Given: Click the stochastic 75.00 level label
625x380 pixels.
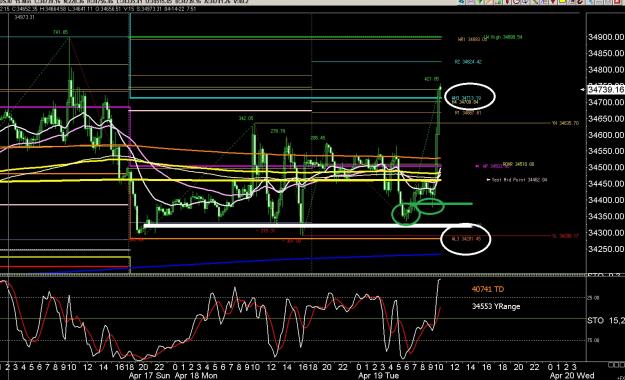Looking at the screenshot, I should pos(593,341).
